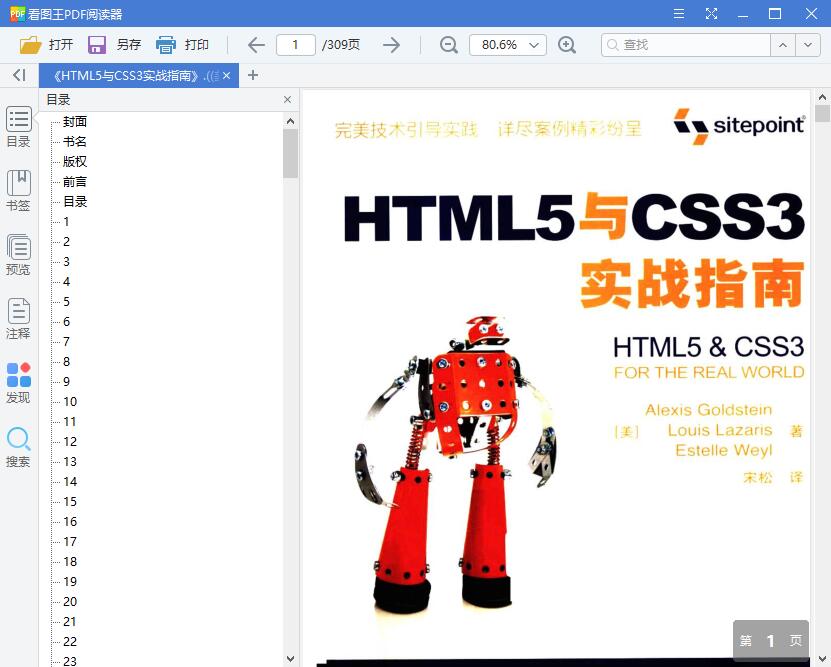This screenshot has width=831, height=667.
Task: Select the 目录 entry in the outline tree
Action: click(x=75, y=202)
